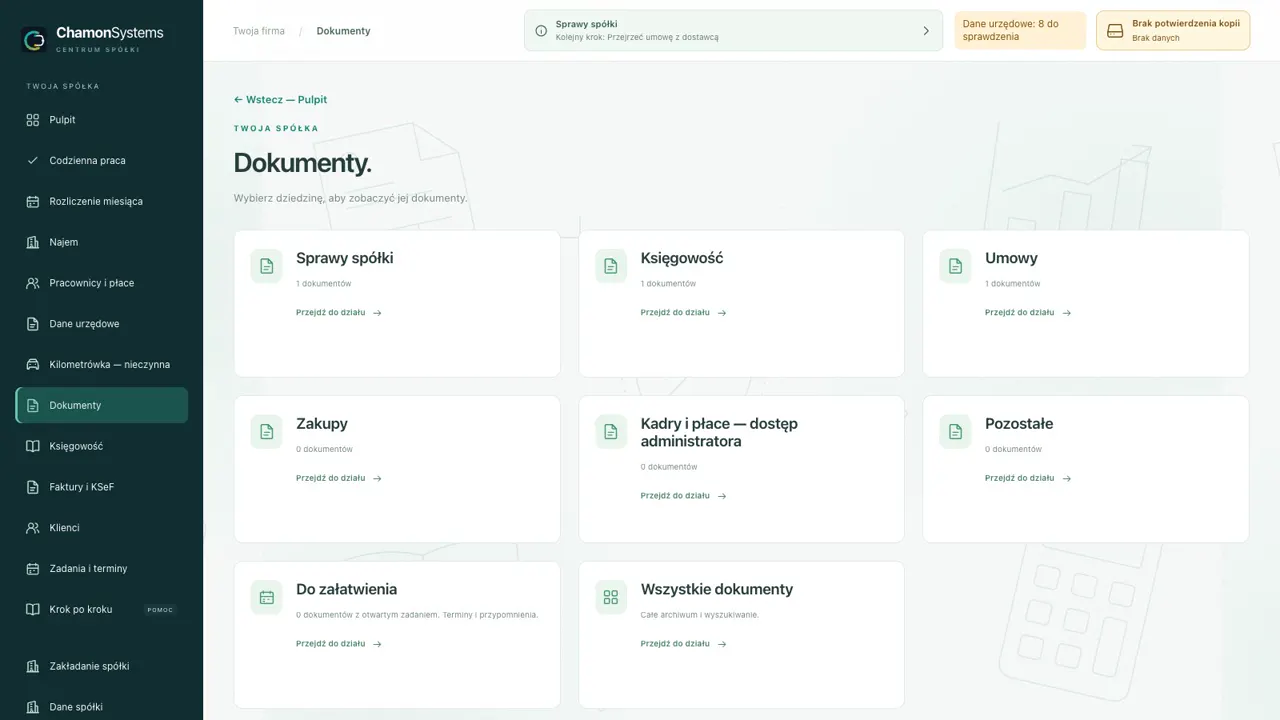Viewport: 1280px width, 720px height.
Task: Click the Pracownicy i płace people icon
Action: 32,283
